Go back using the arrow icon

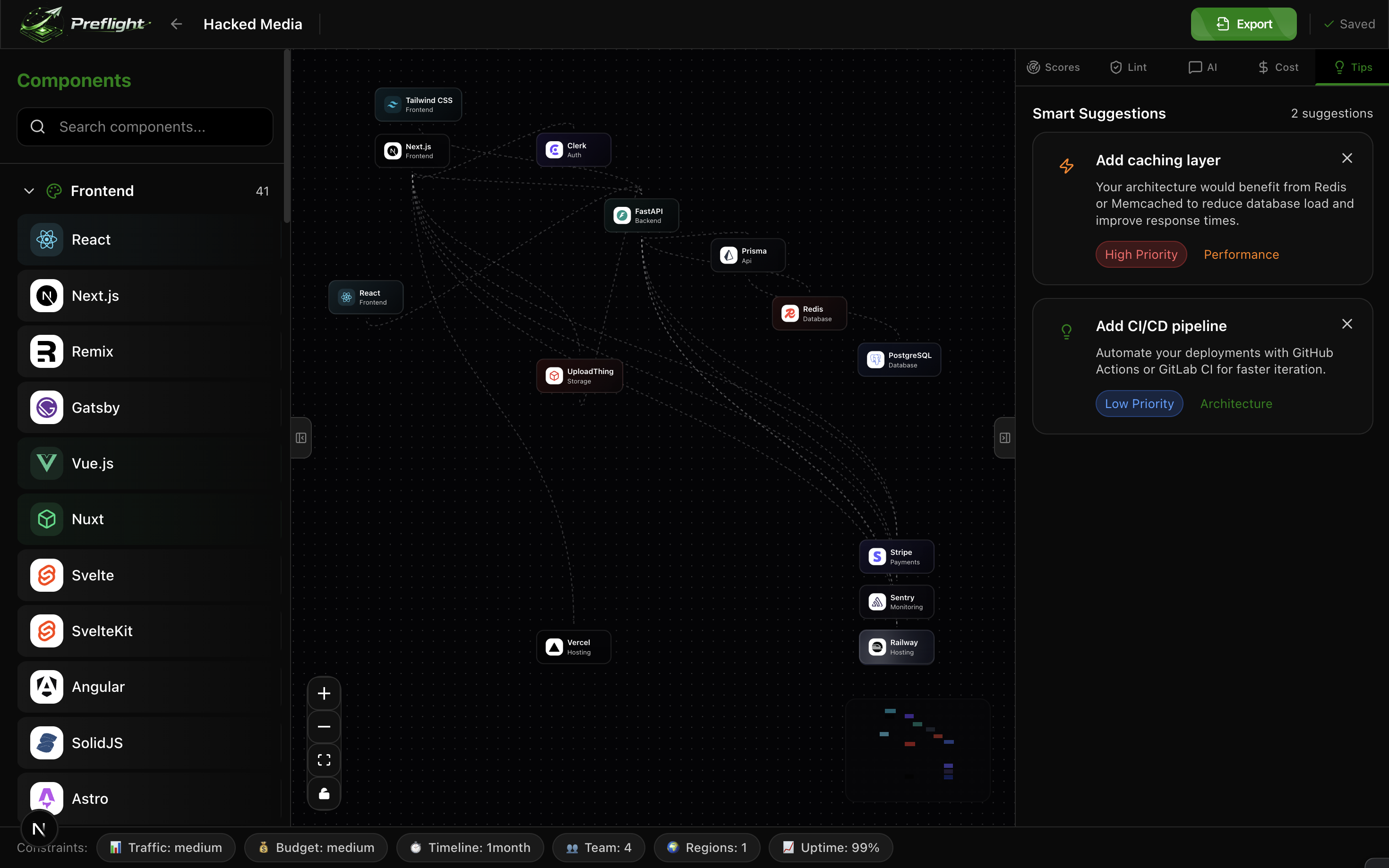coord(176,24)
